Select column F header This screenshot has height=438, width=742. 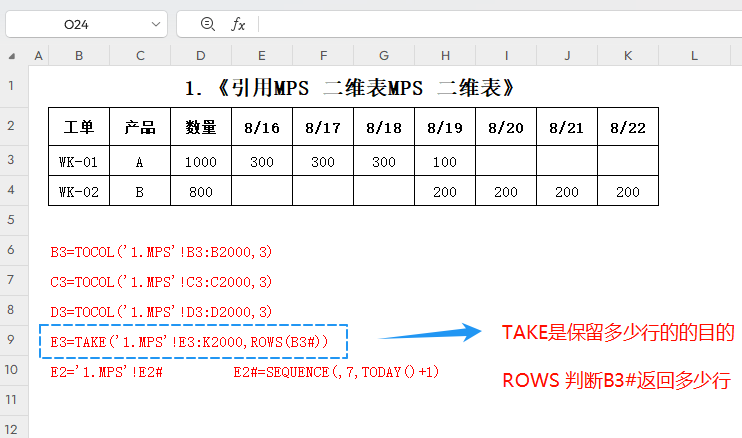pos(323,56)
